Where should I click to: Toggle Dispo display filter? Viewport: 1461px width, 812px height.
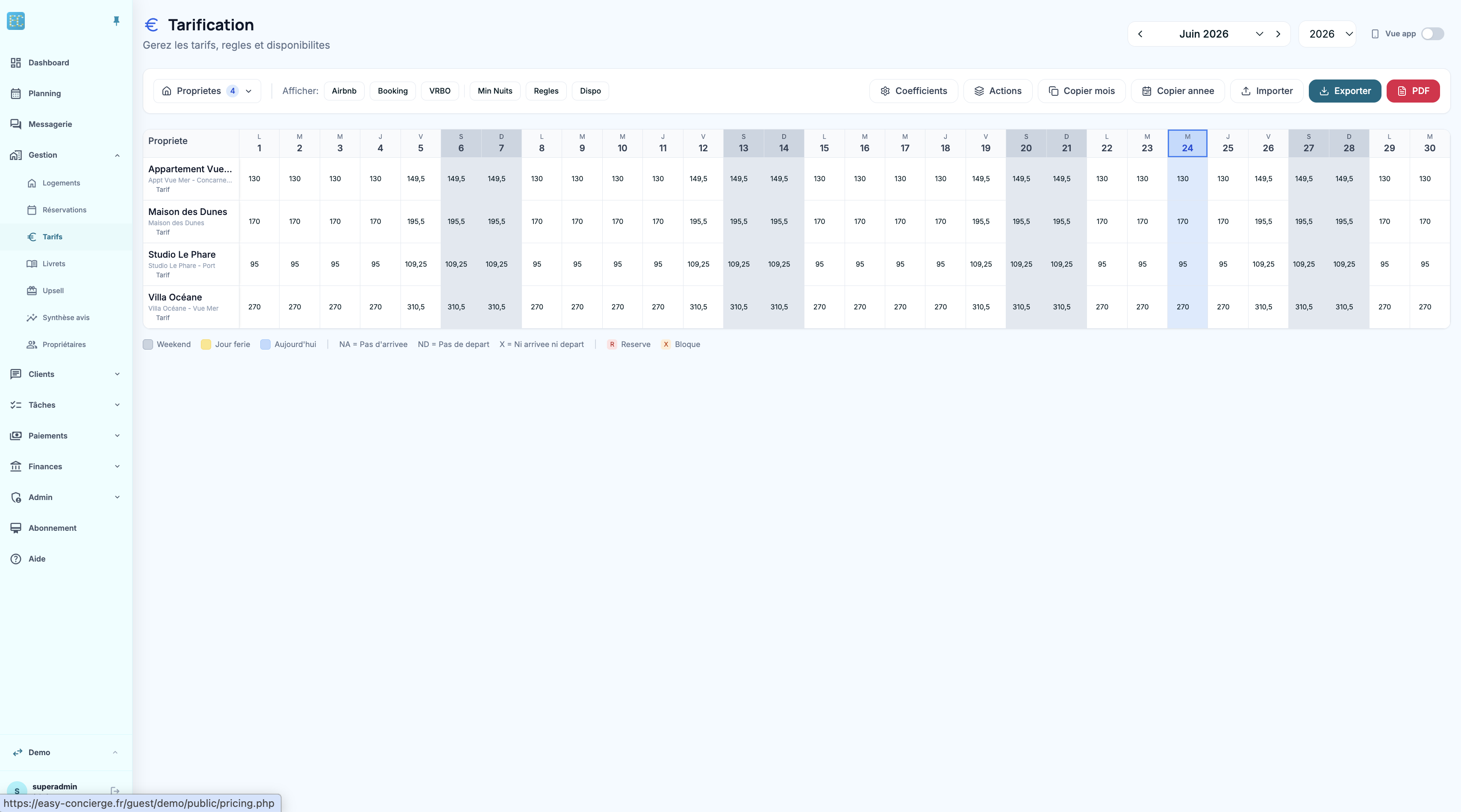coord(590,91)
